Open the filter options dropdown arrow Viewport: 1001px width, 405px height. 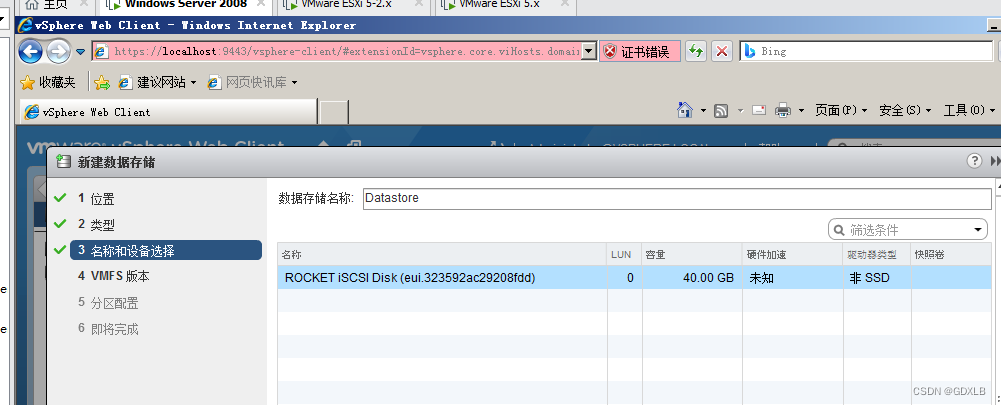(978, 230)
